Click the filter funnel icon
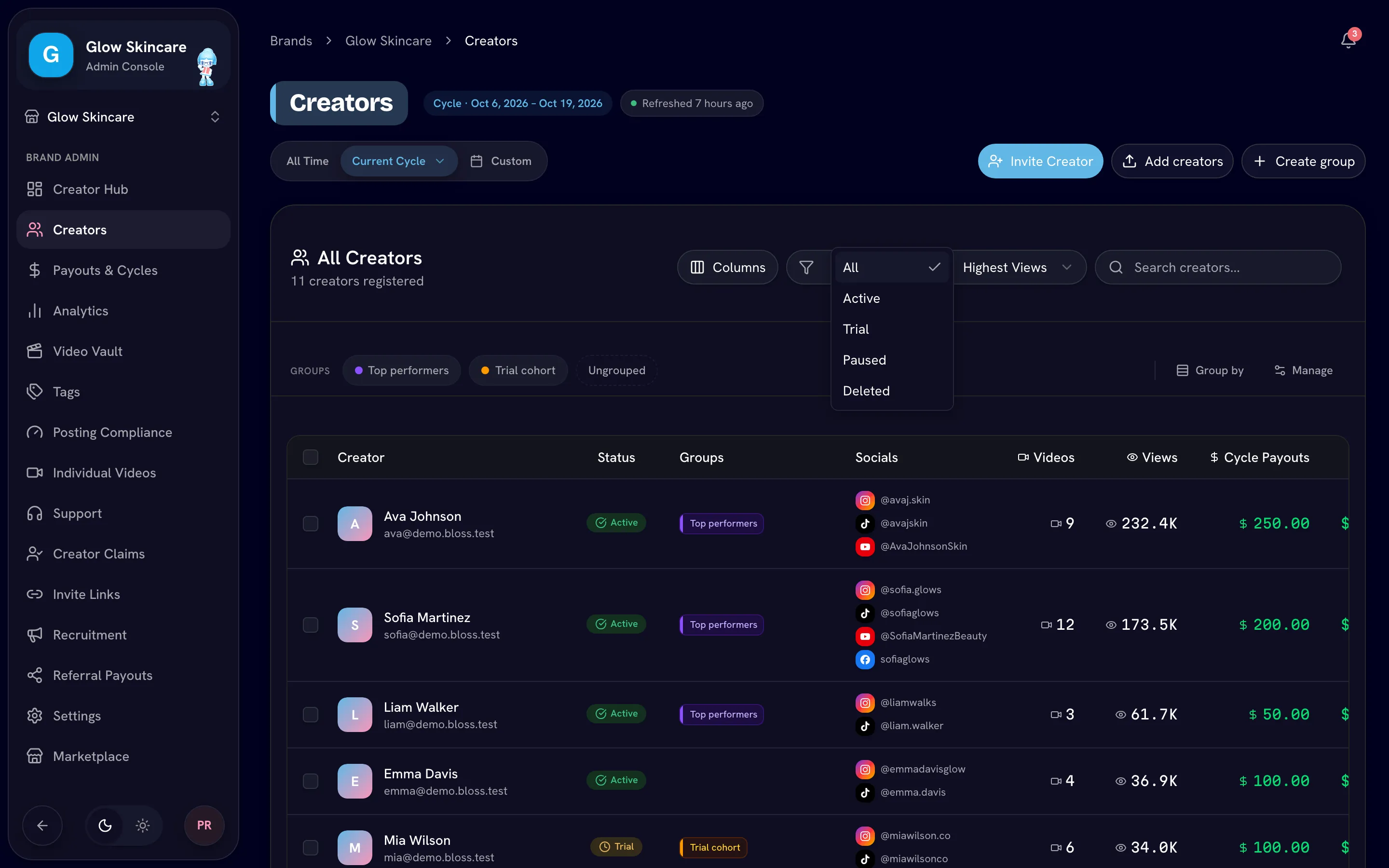The height and width of the screenshot is (868, 1389). pyautogui.click(x=806, y=268)
